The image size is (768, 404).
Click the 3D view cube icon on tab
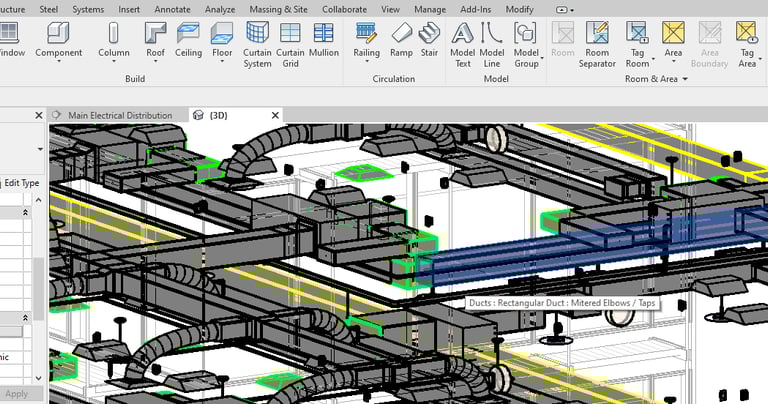pos(198,115)
